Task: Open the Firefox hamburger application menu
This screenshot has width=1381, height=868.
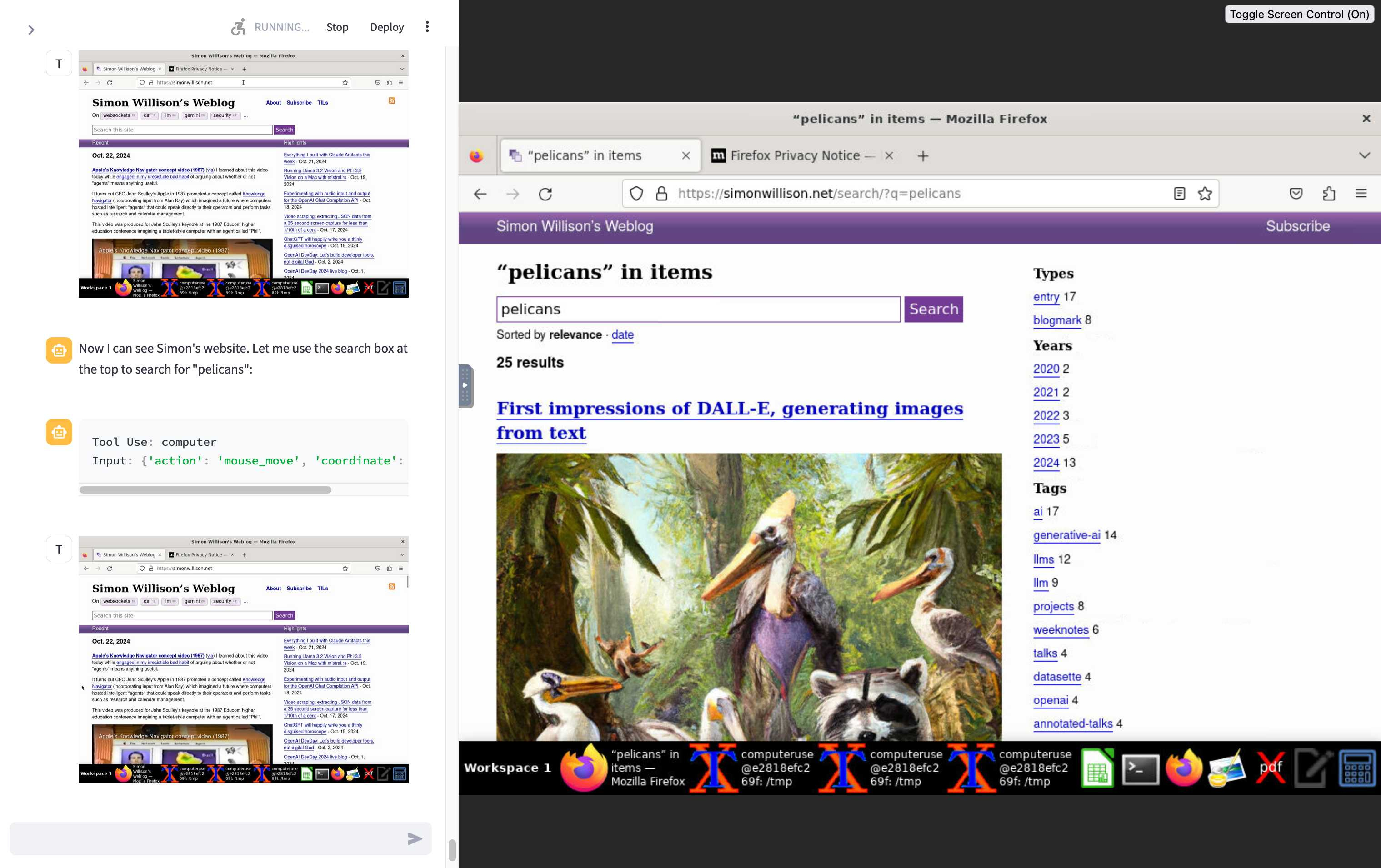Action: tap(1361, 194)
